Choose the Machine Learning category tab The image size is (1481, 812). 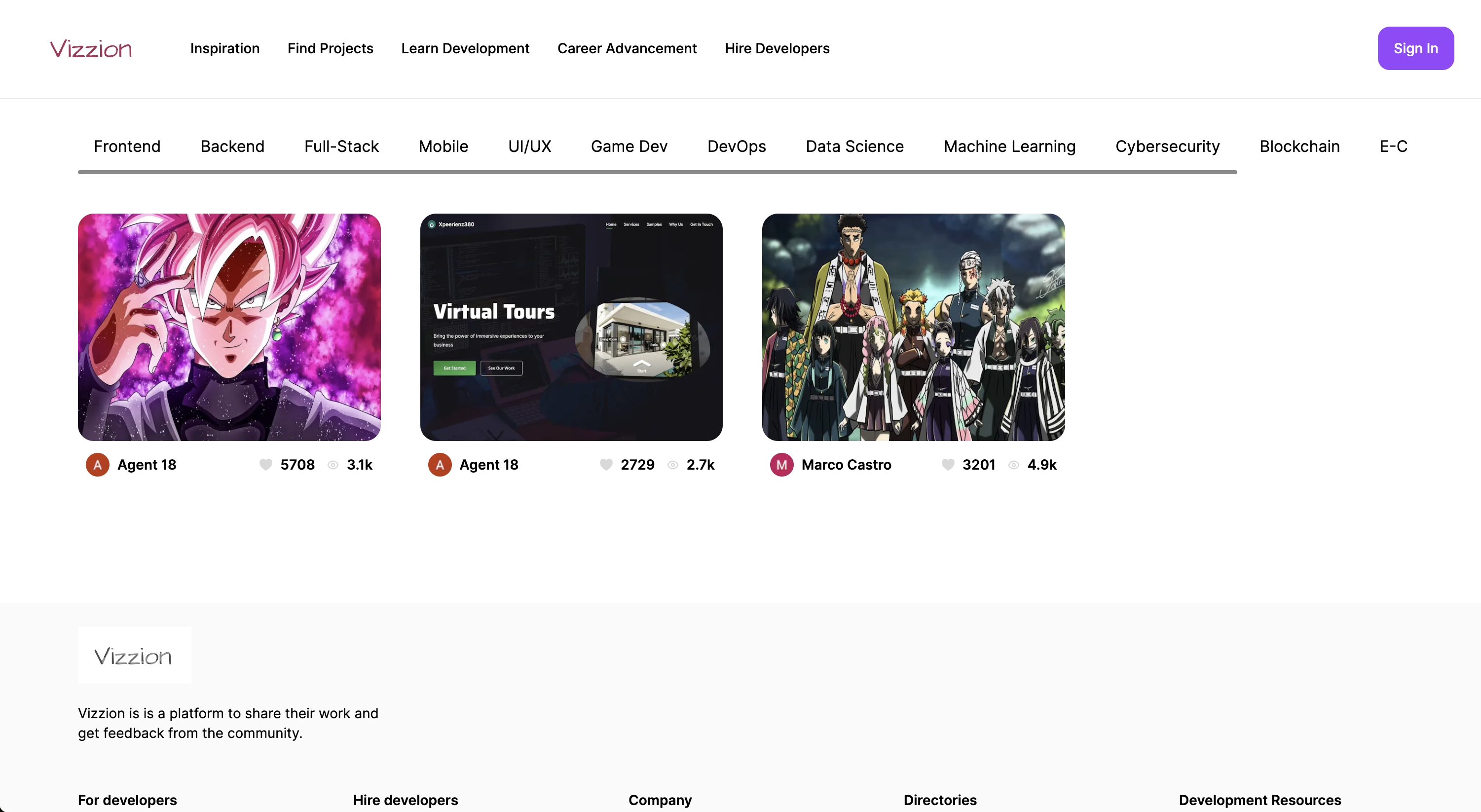tap(1009, 147)
